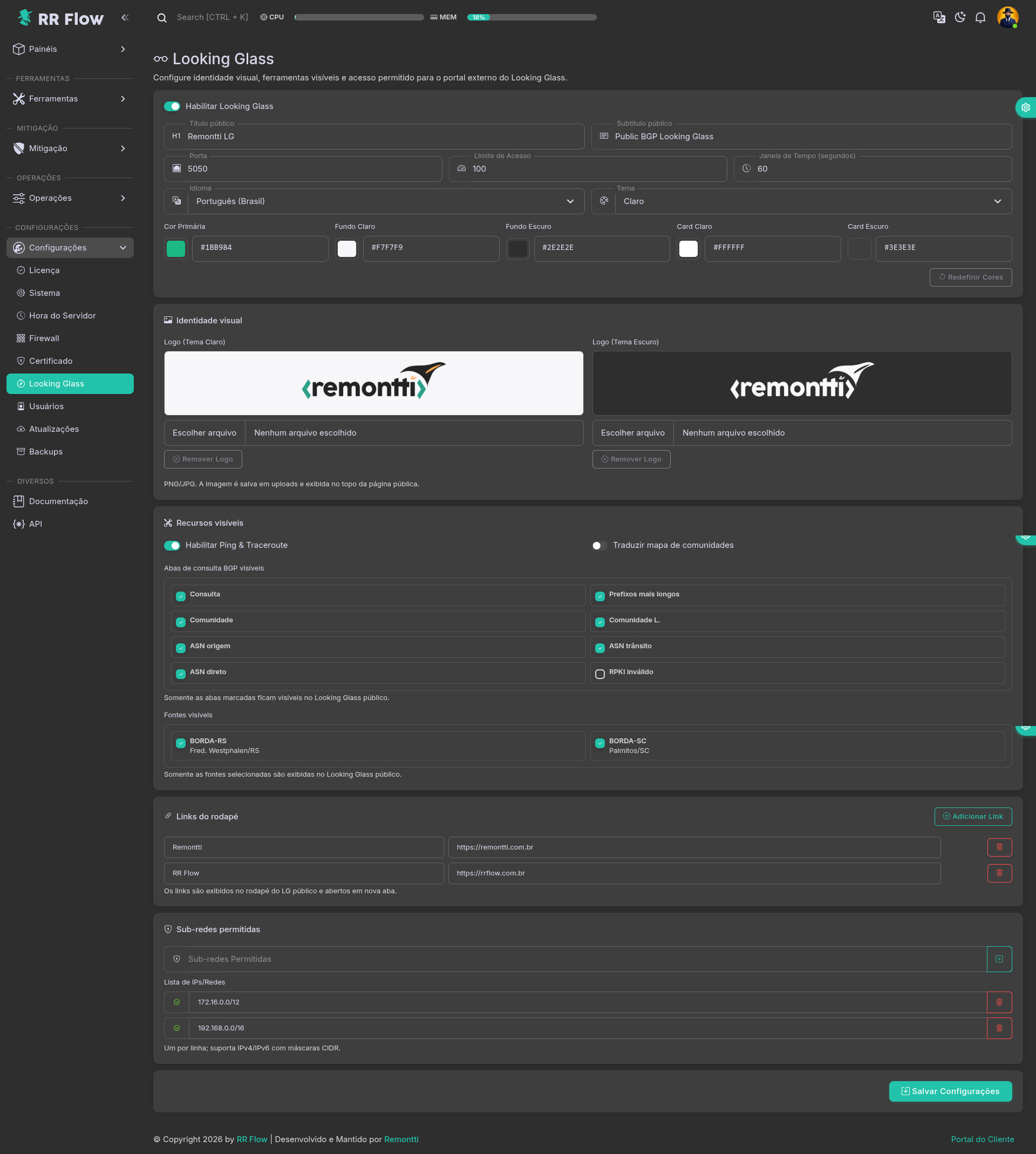Click the Salvar Configurações button

click(950, 1091)
